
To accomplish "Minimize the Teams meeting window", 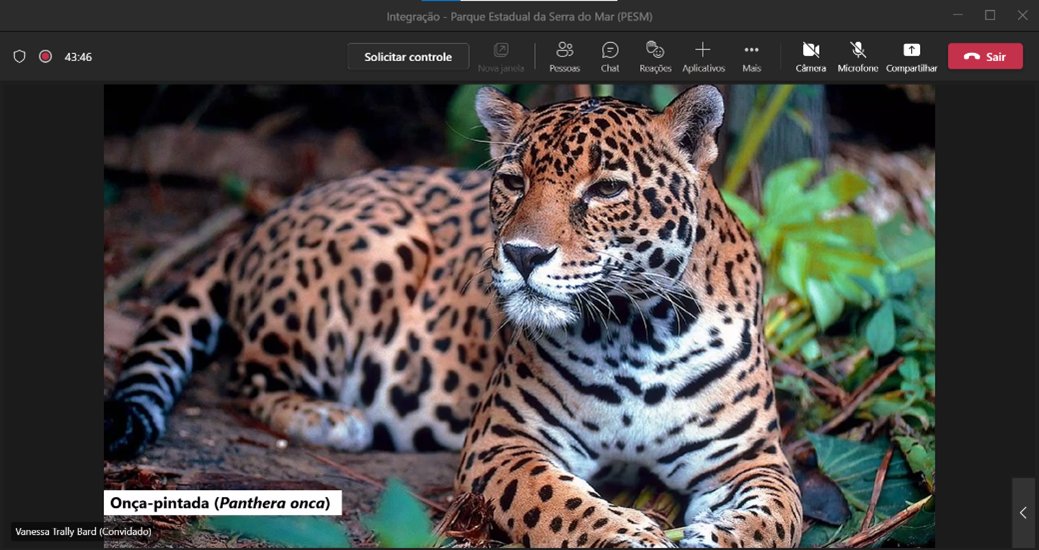I will point(958,15).
